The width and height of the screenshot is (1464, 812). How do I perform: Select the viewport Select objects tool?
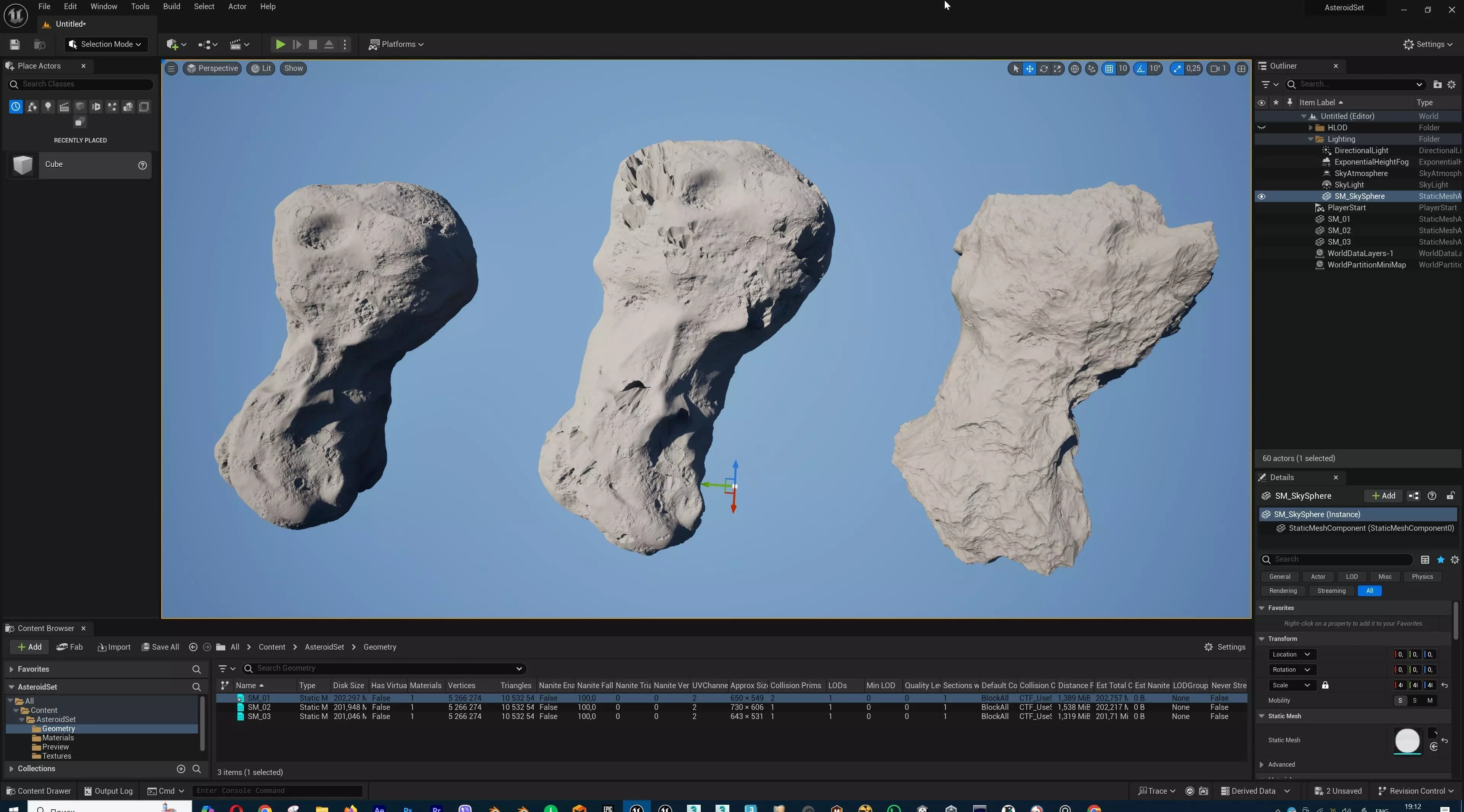point(1016,69)
